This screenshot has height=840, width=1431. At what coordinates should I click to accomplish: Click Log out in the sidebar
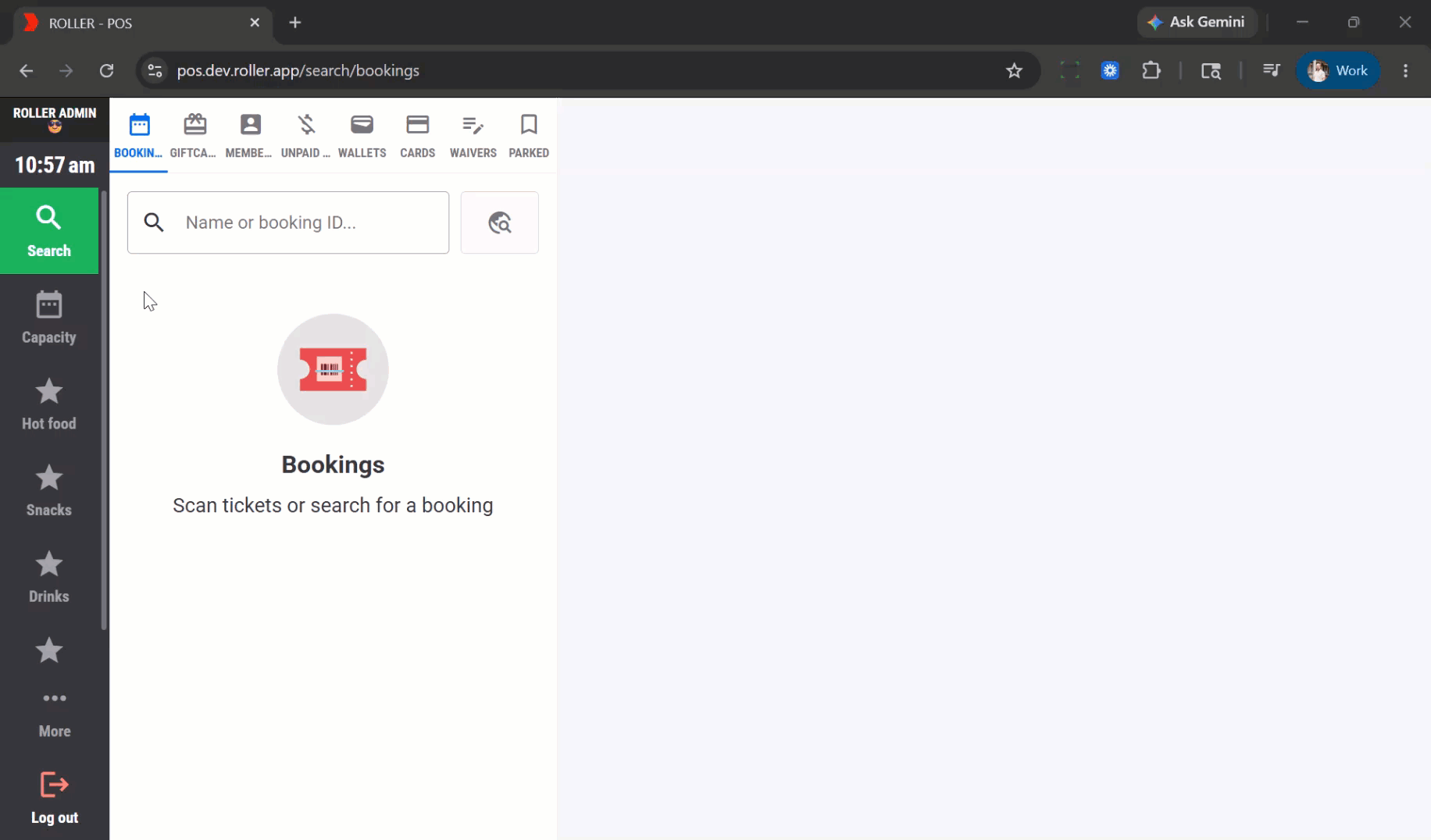[x=55, y=798]
